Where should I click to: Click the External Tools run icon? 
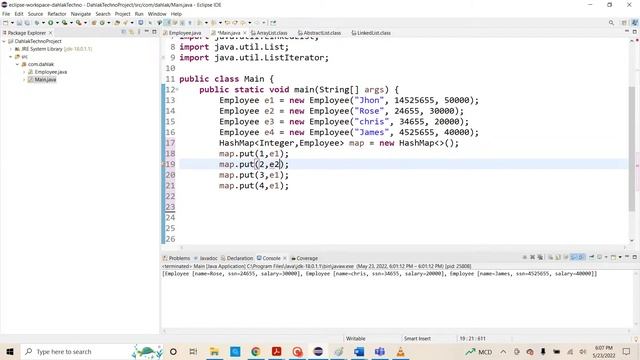pos(78,23)
